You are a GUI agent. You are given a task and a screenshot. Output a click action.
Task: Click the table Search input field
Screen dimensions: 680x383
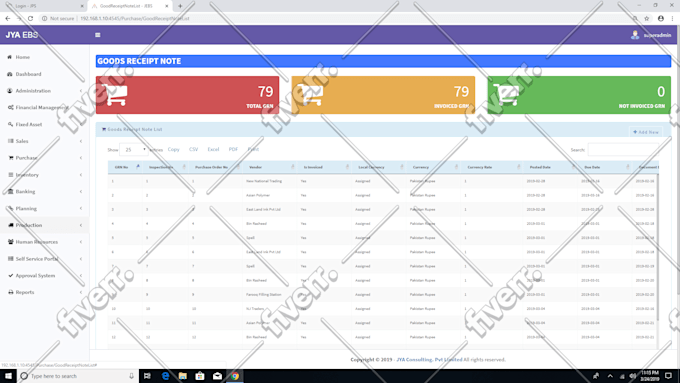coord(623,150)
